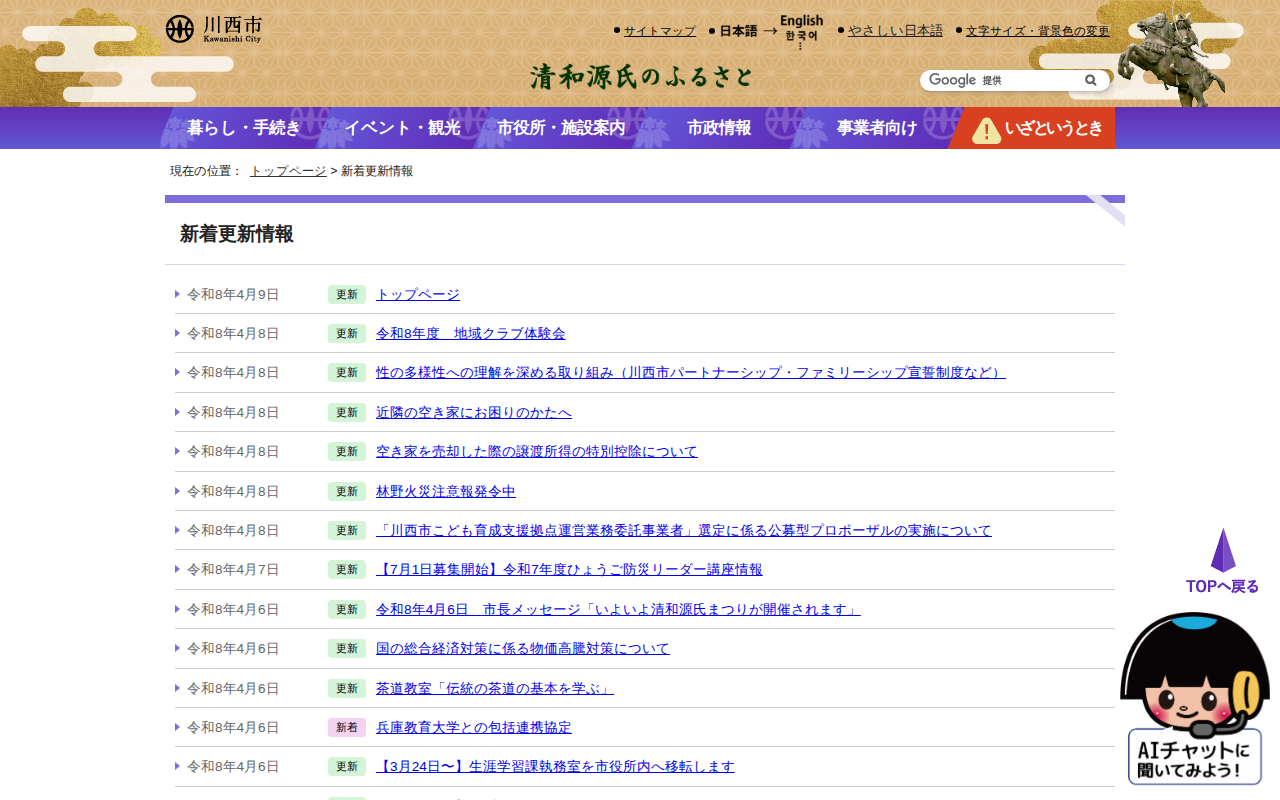Image resolution: width=1280 pixels, height=800 pixels.
Task: Expand the イベント・観光 menu
Action: [402, 128]
